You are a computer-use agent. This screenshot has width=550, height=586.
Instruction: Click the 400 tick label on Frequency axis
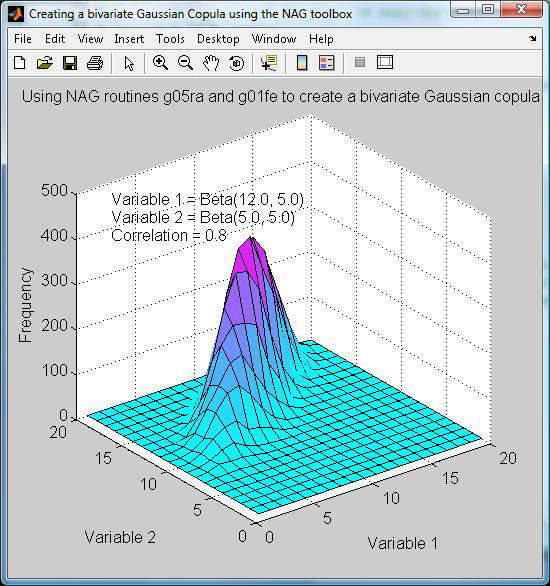(54, 235)
